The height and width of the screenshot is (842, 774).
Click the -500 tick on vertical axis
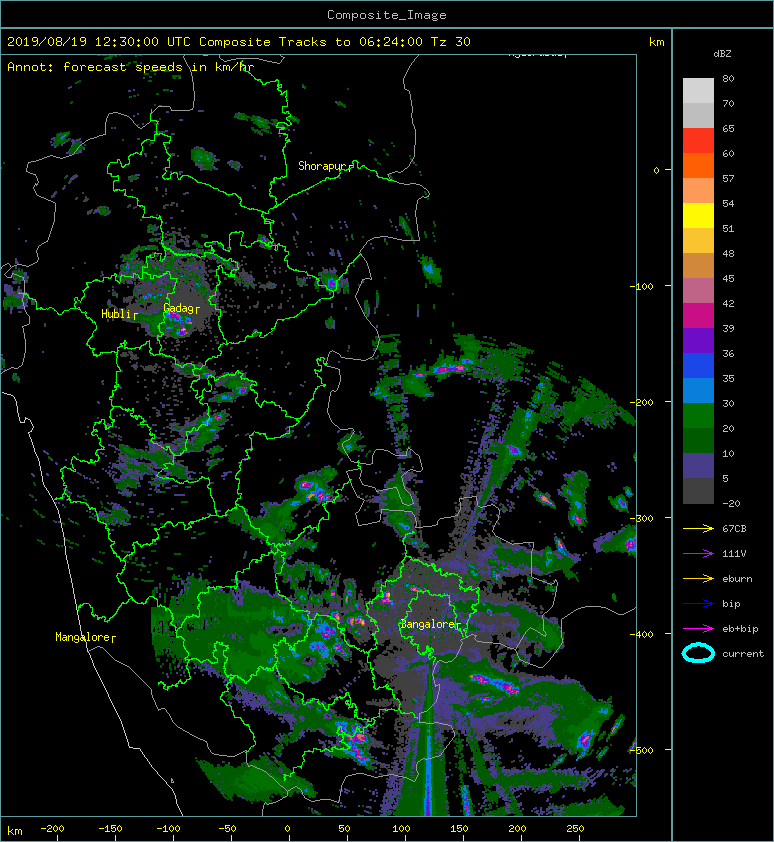(x=641, y=750)
